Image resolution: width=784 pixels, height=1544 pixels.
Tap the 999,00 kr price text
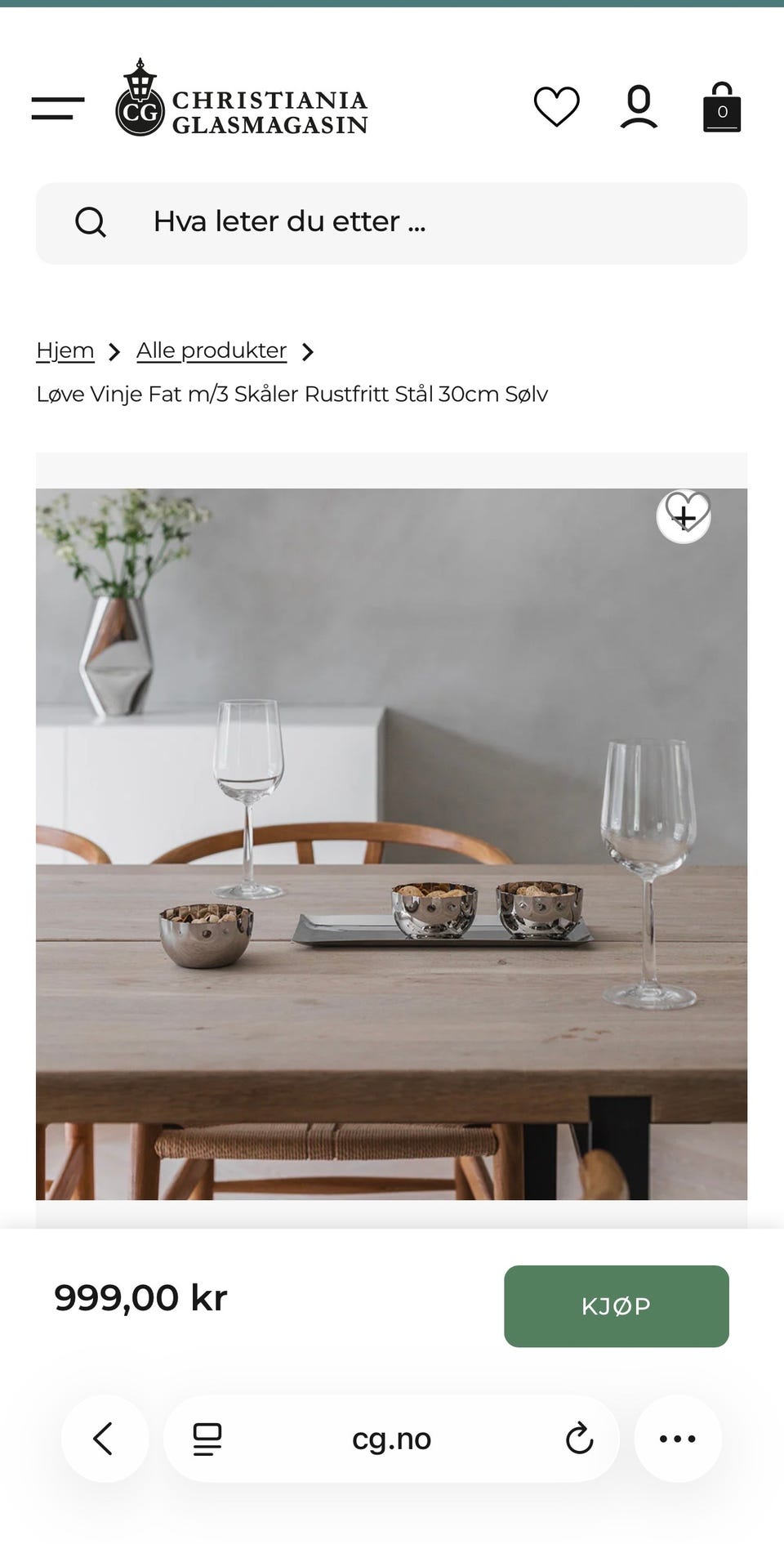140,1298
